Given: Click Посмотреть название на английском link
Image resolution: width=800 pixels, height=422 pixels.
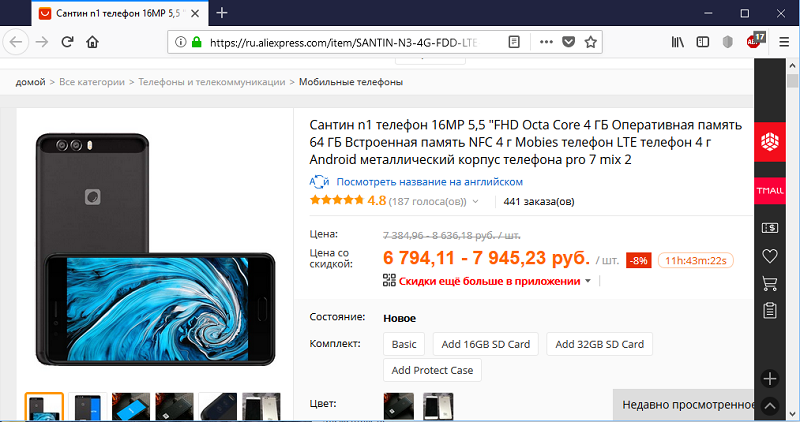Looking at the screenshot, I should [x=430, y=182].
